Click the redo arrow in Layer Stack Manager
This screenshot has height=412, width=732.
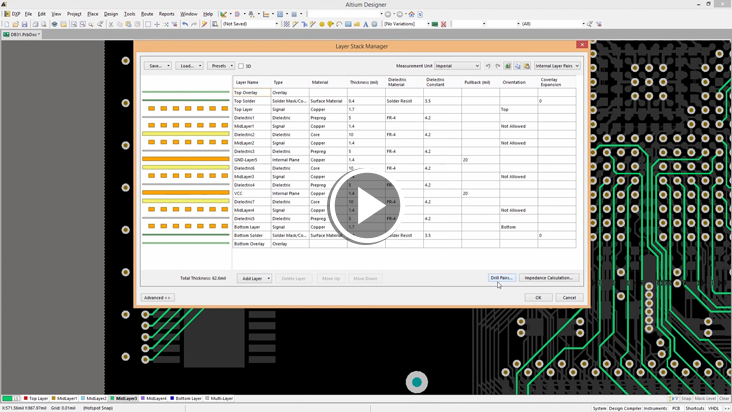tap(497, 66)
